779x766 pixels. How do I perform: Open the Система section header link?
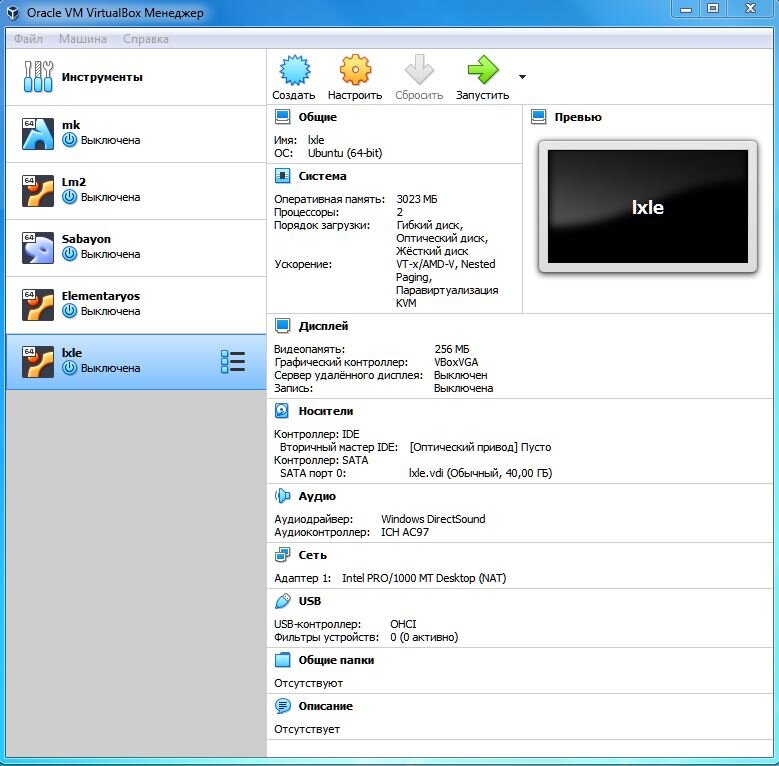(x=322, y=176)
